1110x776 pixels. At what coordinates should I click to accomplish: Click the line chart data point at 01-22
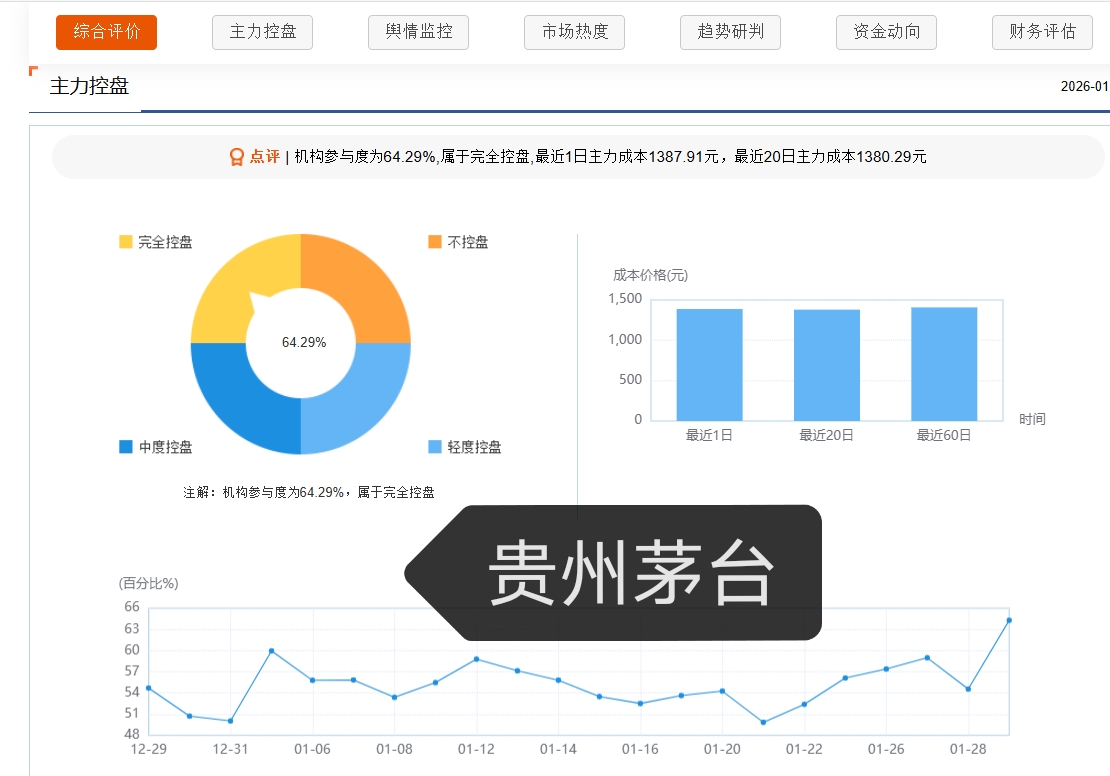[804, 704]
